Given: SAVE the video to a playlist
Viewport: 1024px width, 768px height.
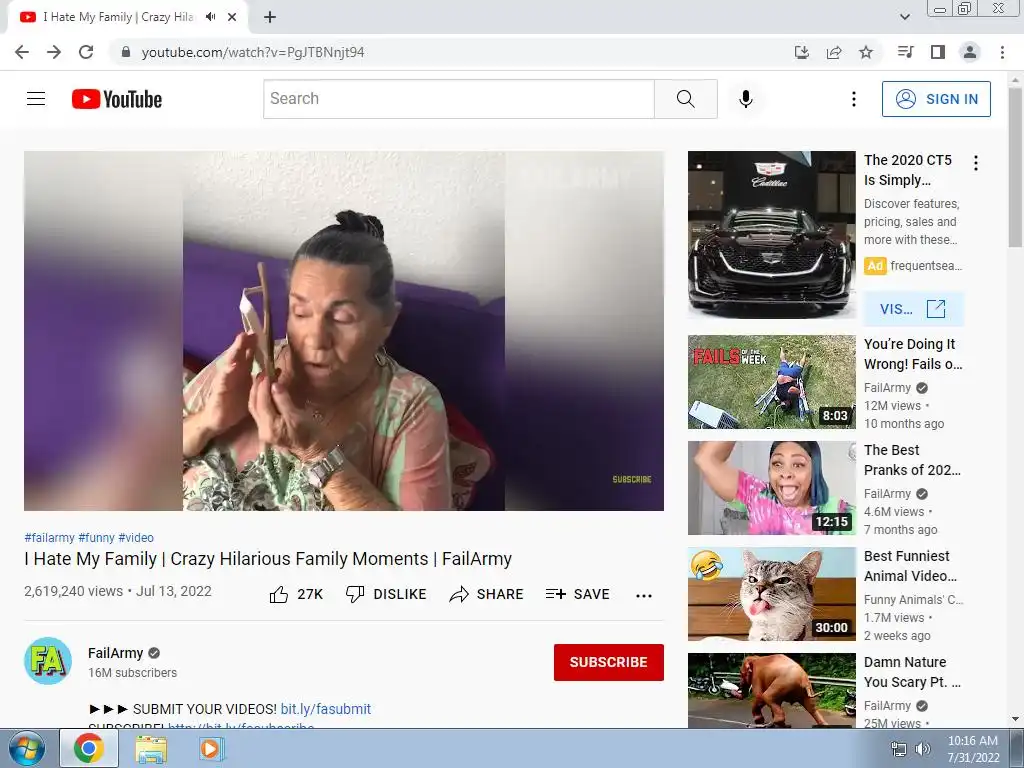Looking at the screenshot, I should coord(578,594).
